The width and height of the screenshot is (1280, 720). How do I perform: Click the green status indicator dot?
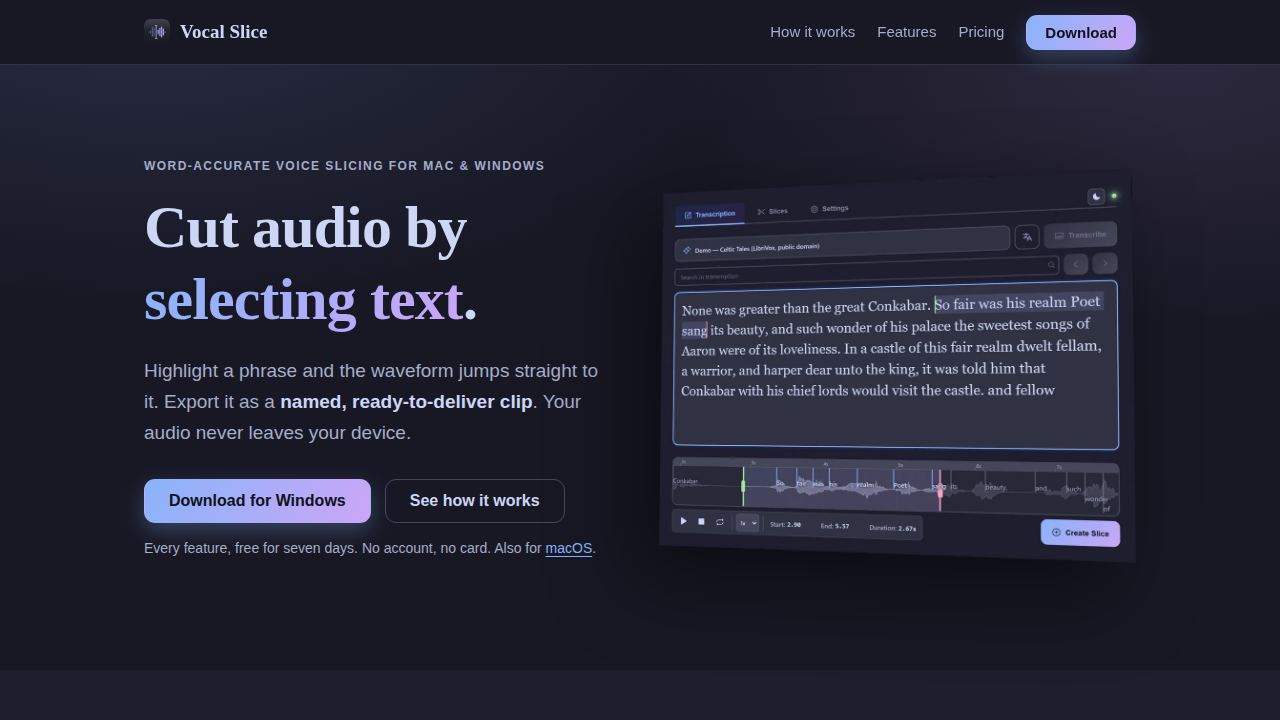tap(1114, 196)
